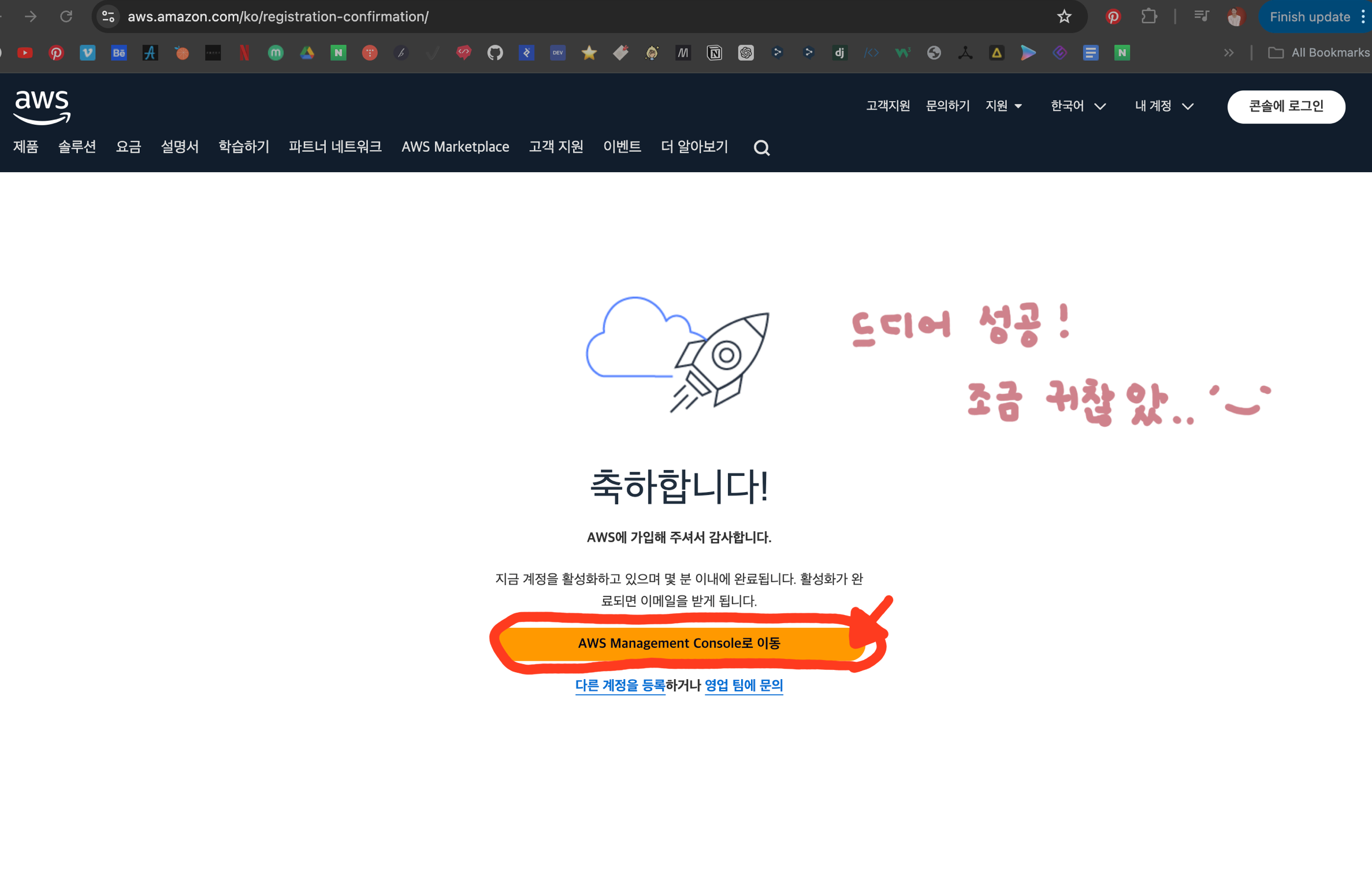
Task: Click the AWS logo
Action: [x=42, y=107]
